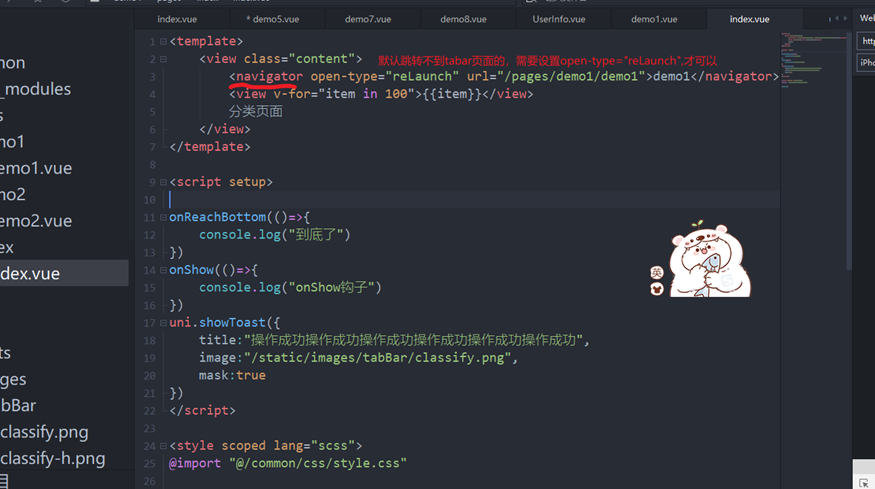Image resolution: width=875 pixels, height=489 pixels.
Task: Click the closing template tag on line 7
Action: coord(210,147)
